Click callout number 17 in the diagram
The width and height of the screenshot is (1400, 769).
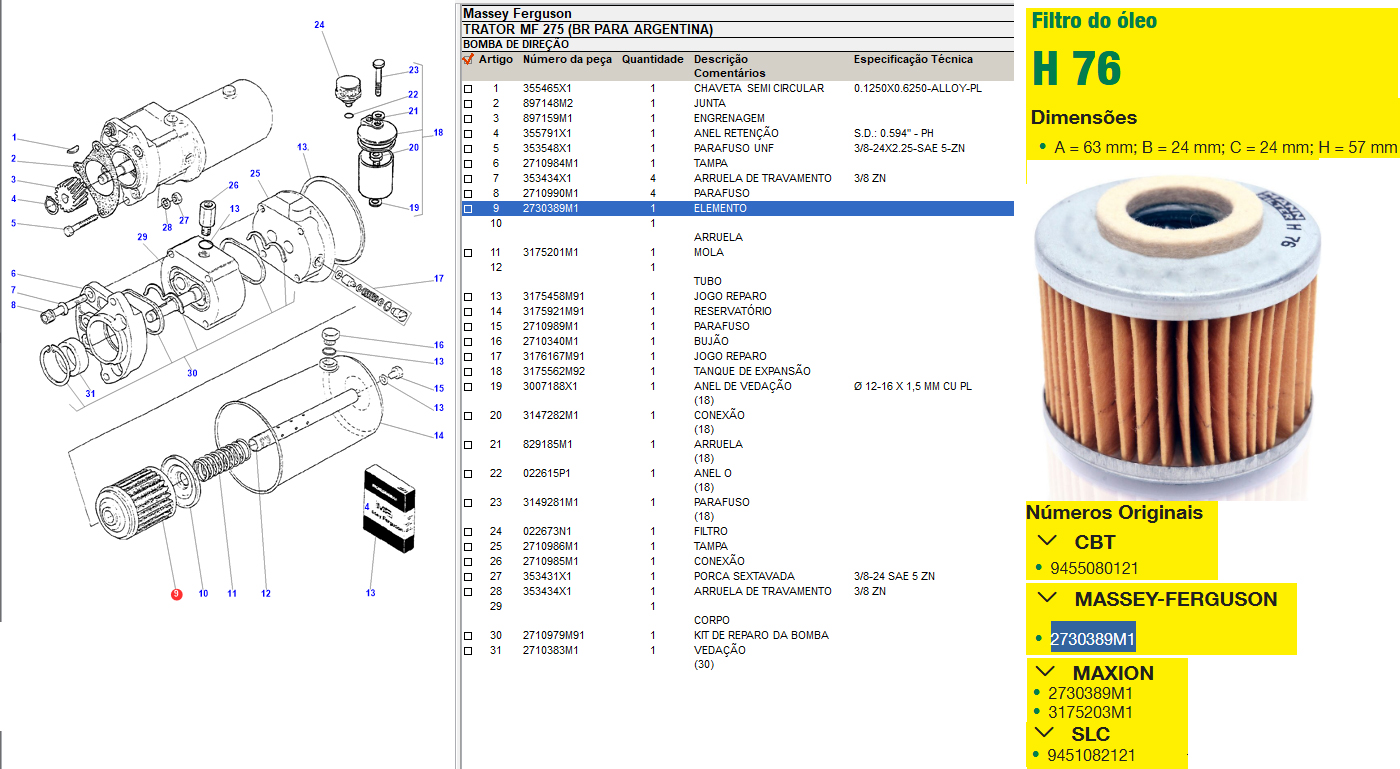[438, 278]
